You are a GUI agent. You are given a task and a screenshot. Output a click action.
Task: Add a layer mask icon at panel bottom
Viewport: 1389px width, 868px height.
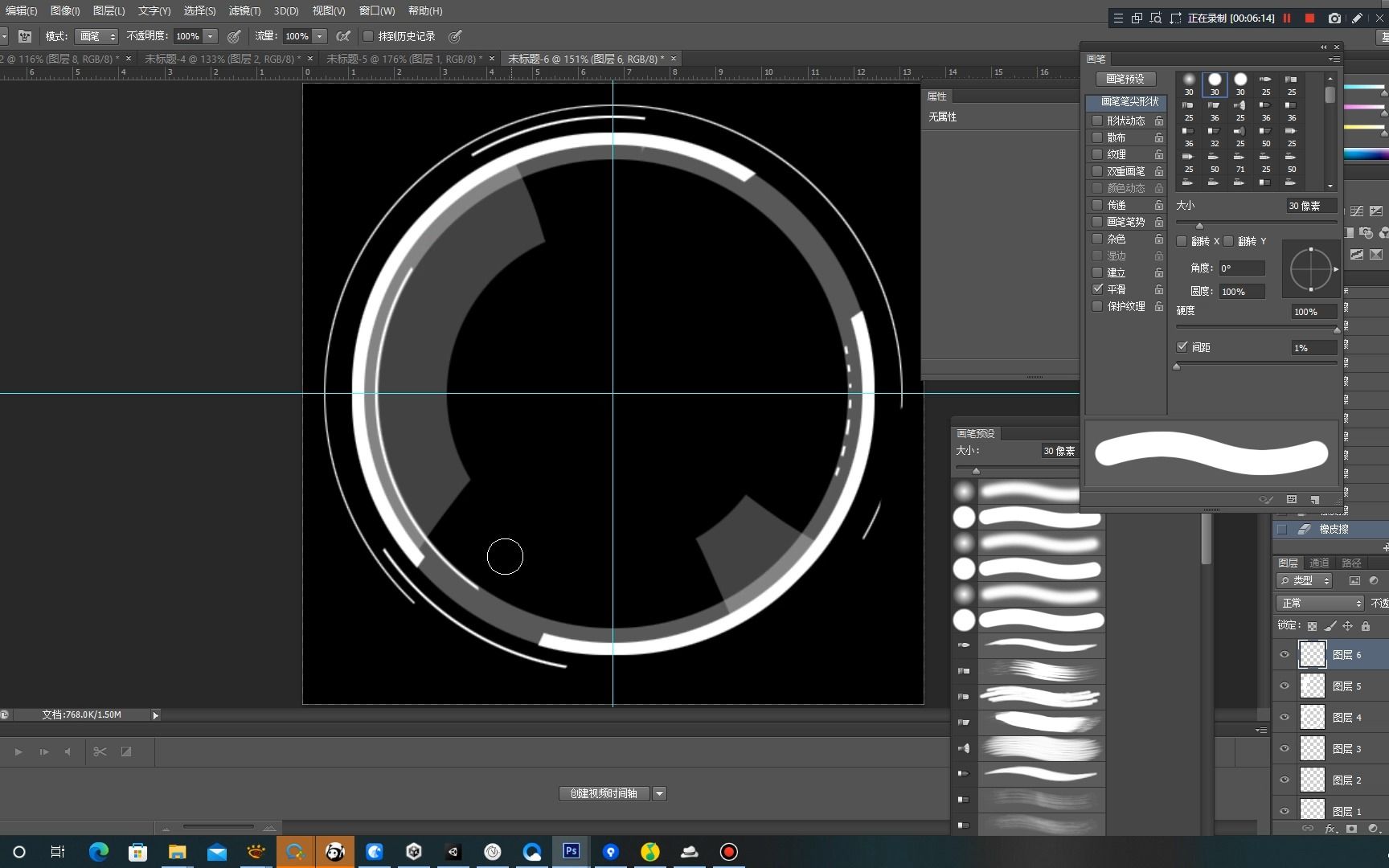tap(1352, 829)
